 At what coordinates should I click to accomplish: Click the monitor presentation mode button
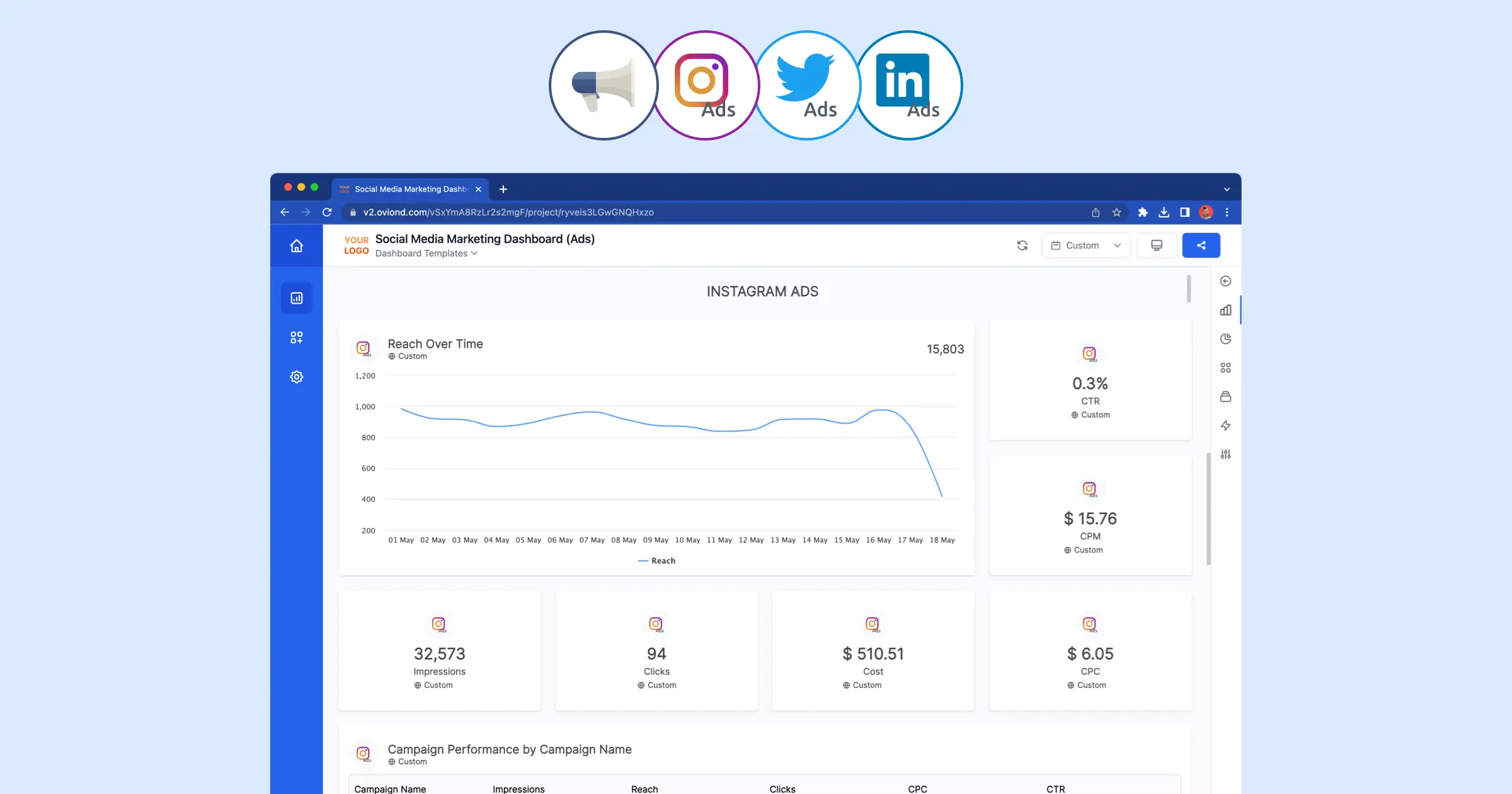(x=1157, y=245)
